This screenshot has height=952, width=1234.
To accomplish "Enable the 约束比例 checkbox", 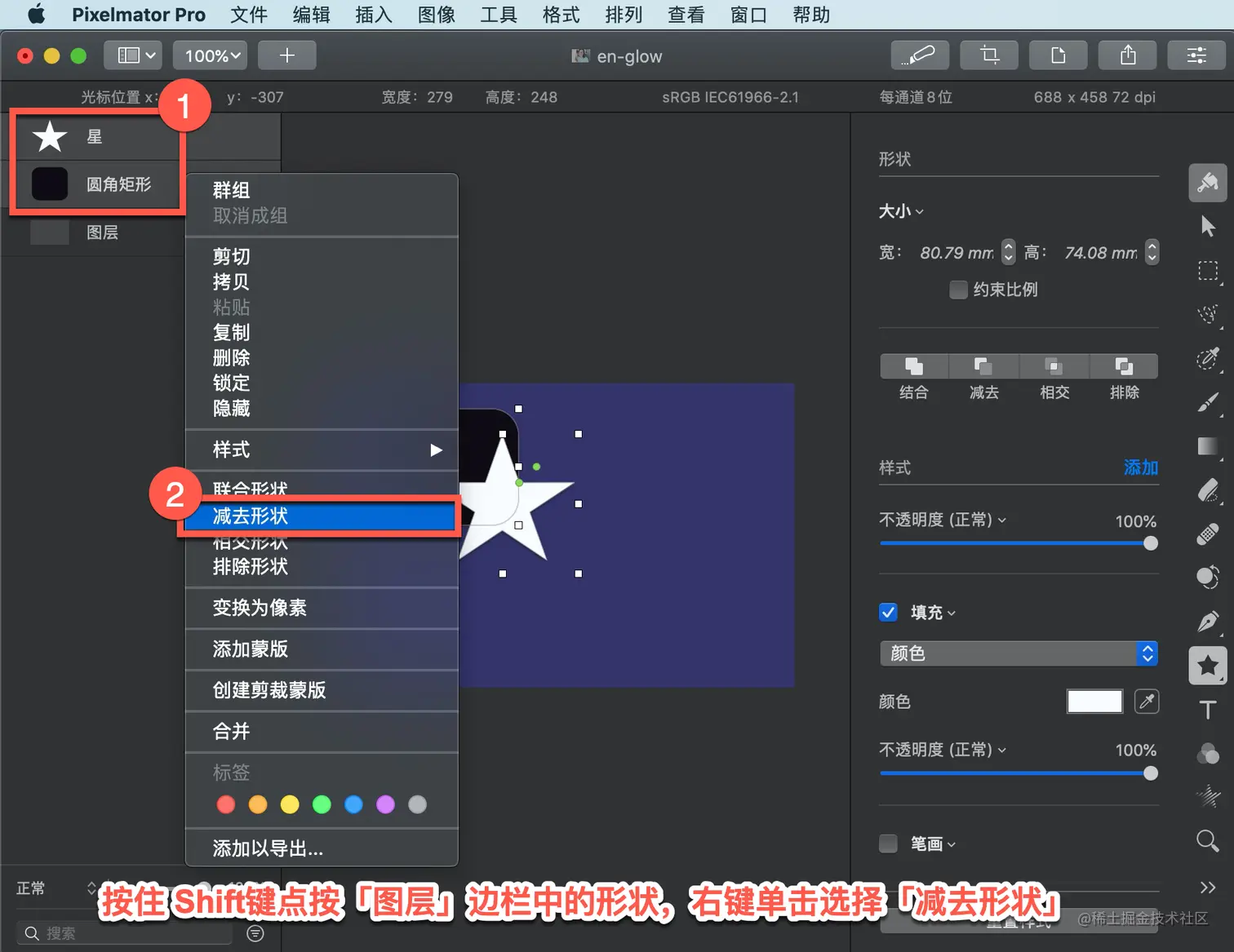I will point(958,290).
